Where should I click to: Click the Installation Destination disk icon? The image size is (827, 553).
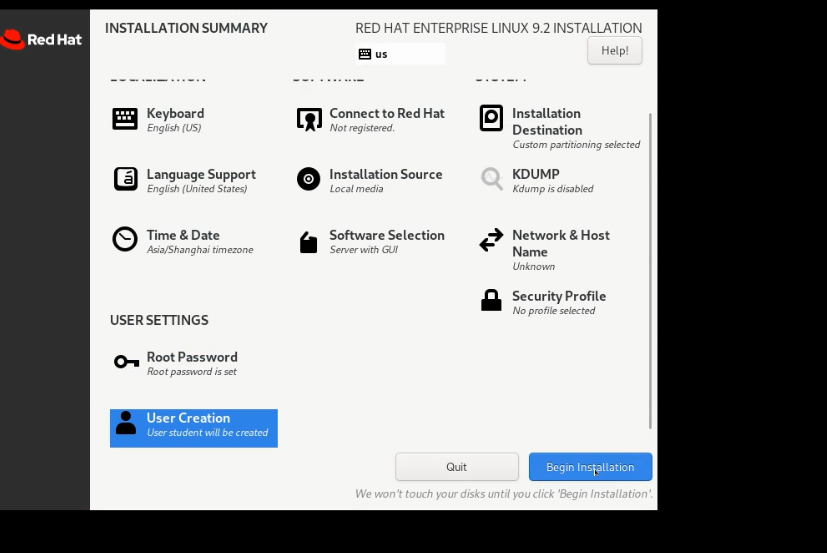click(491, 118)
